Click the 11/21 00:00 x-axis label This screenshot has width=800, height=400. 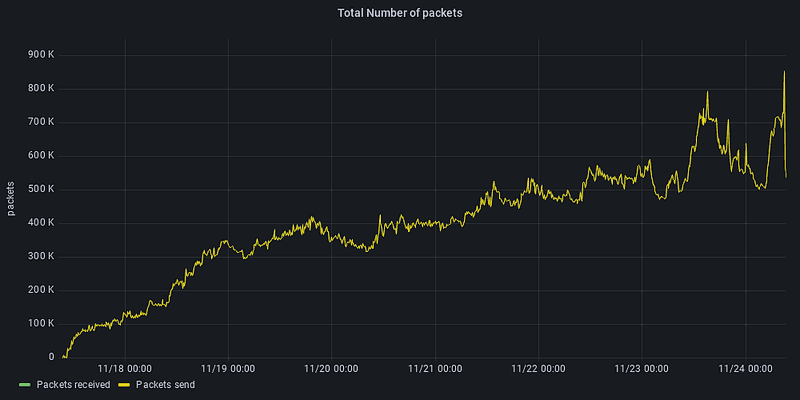pyautogui.click(x=434, y=369)
